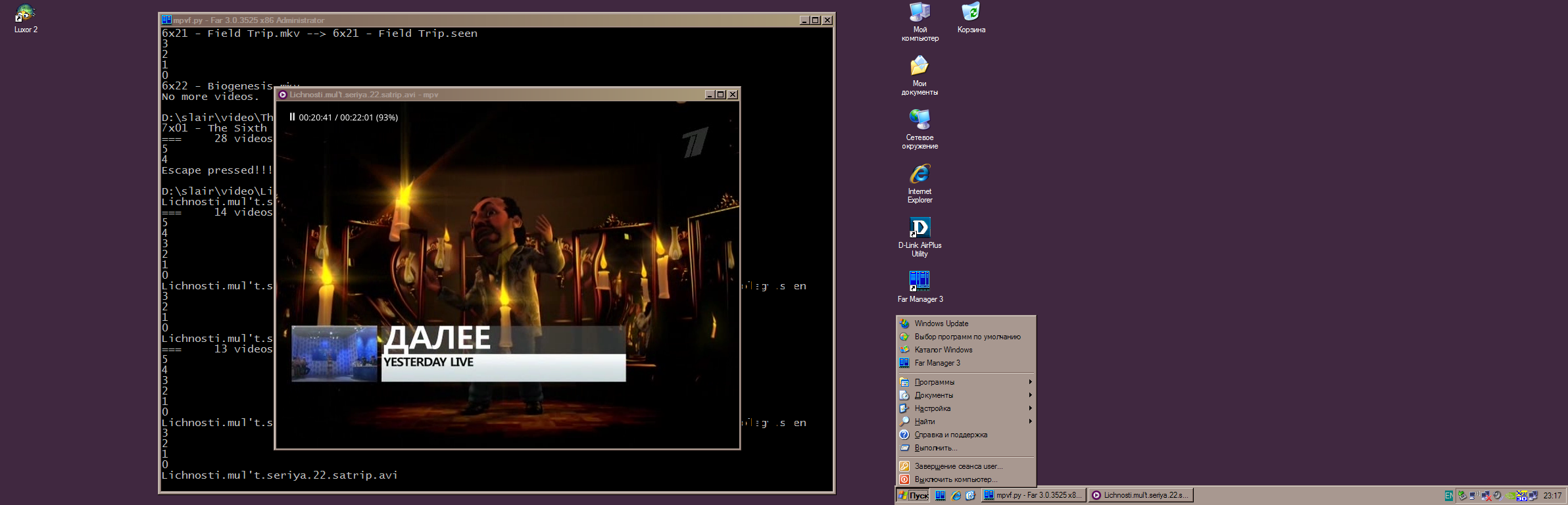Image resolution: width=1568 pixels, height=505 pixels.
Task: Launch Far Manager 3 from start menu
Action: click(x=966, y=363)
